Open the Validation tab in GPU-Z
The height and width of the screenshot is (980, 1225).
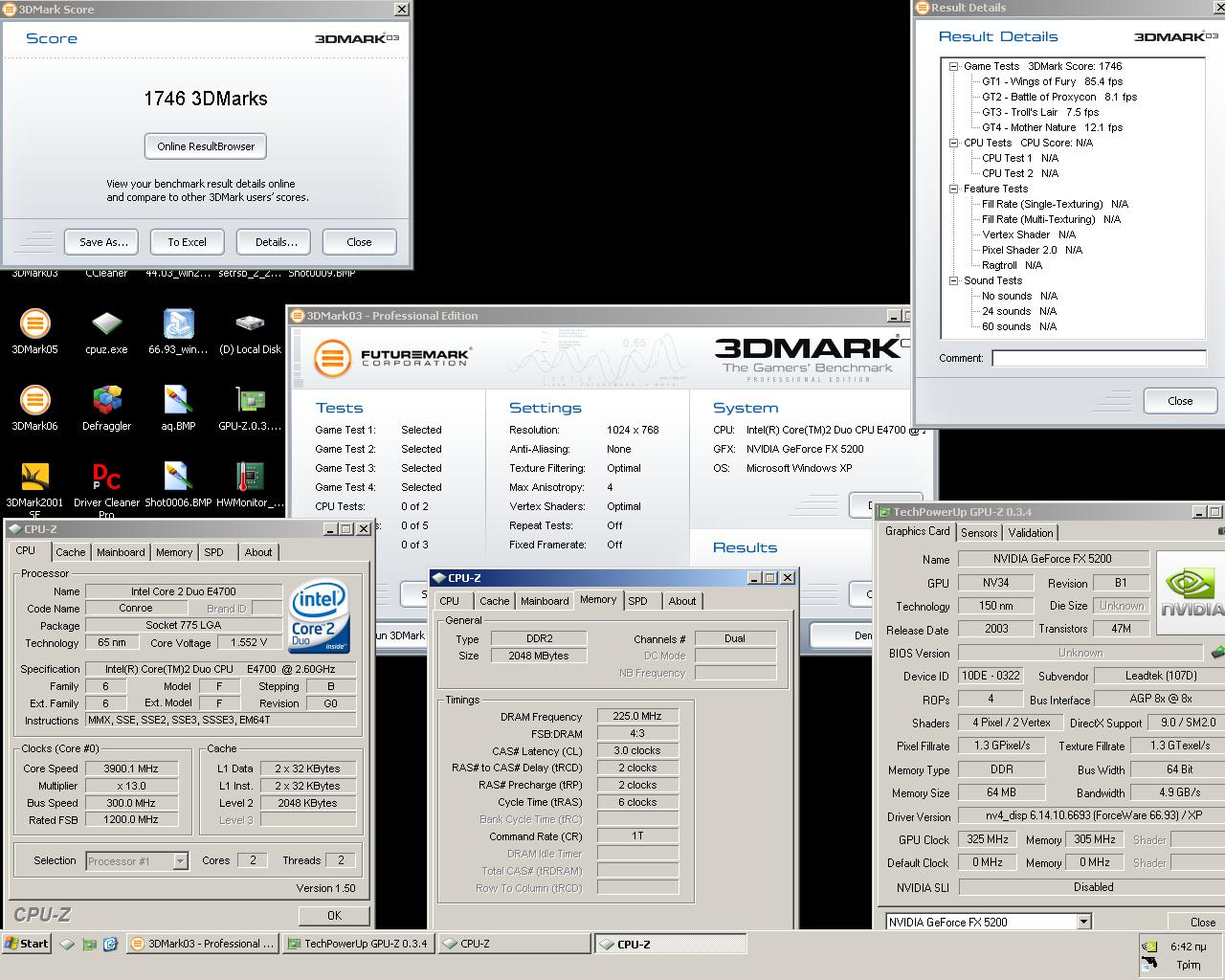[x=1031, y=533]
